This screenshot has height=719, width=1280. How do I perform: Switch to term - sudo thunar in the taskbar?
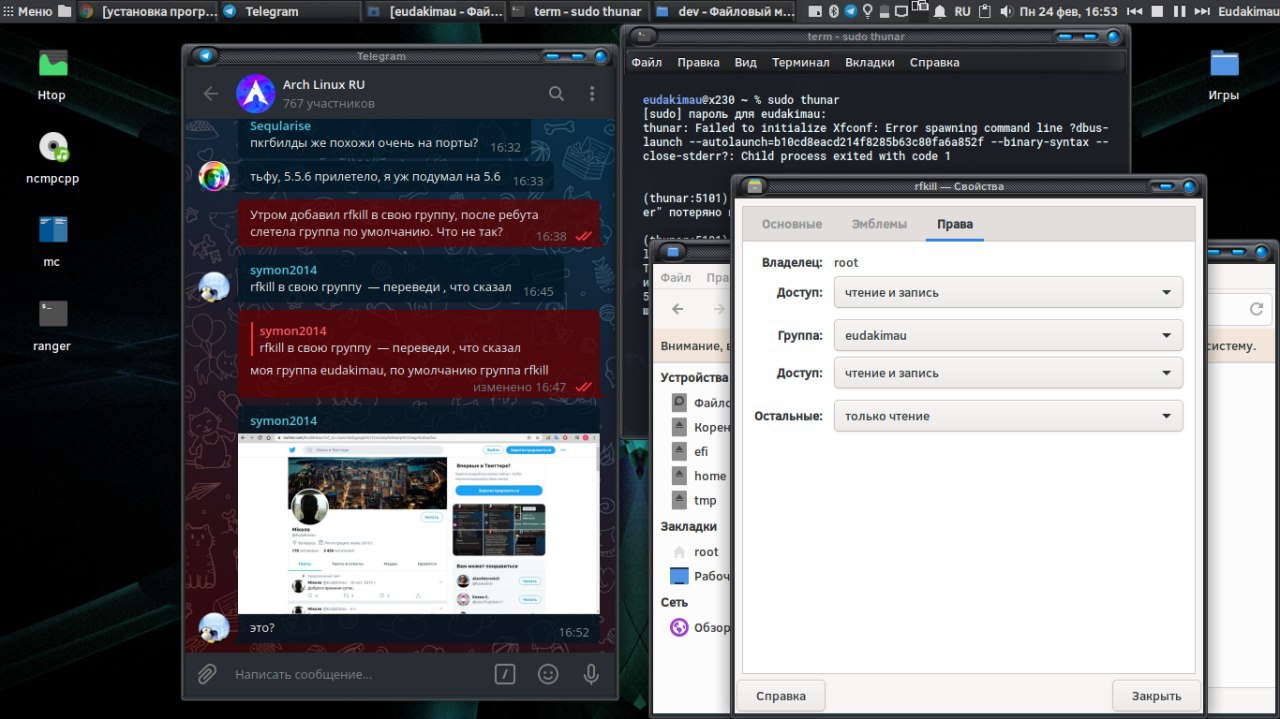(577, 11)
